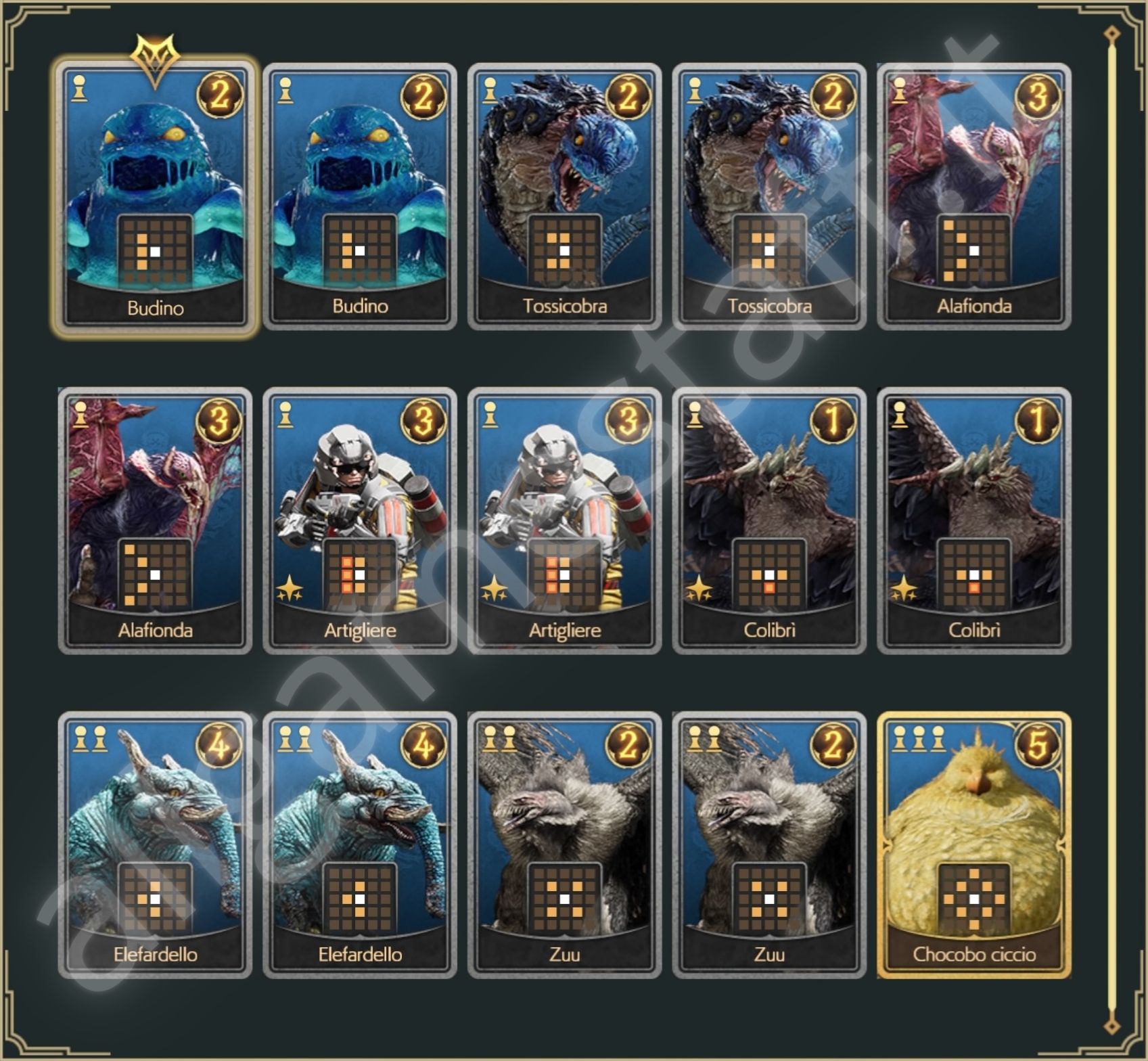The image size is (1148, 1061).
Task: Choose the second Artigliere card
Action: 564,521
